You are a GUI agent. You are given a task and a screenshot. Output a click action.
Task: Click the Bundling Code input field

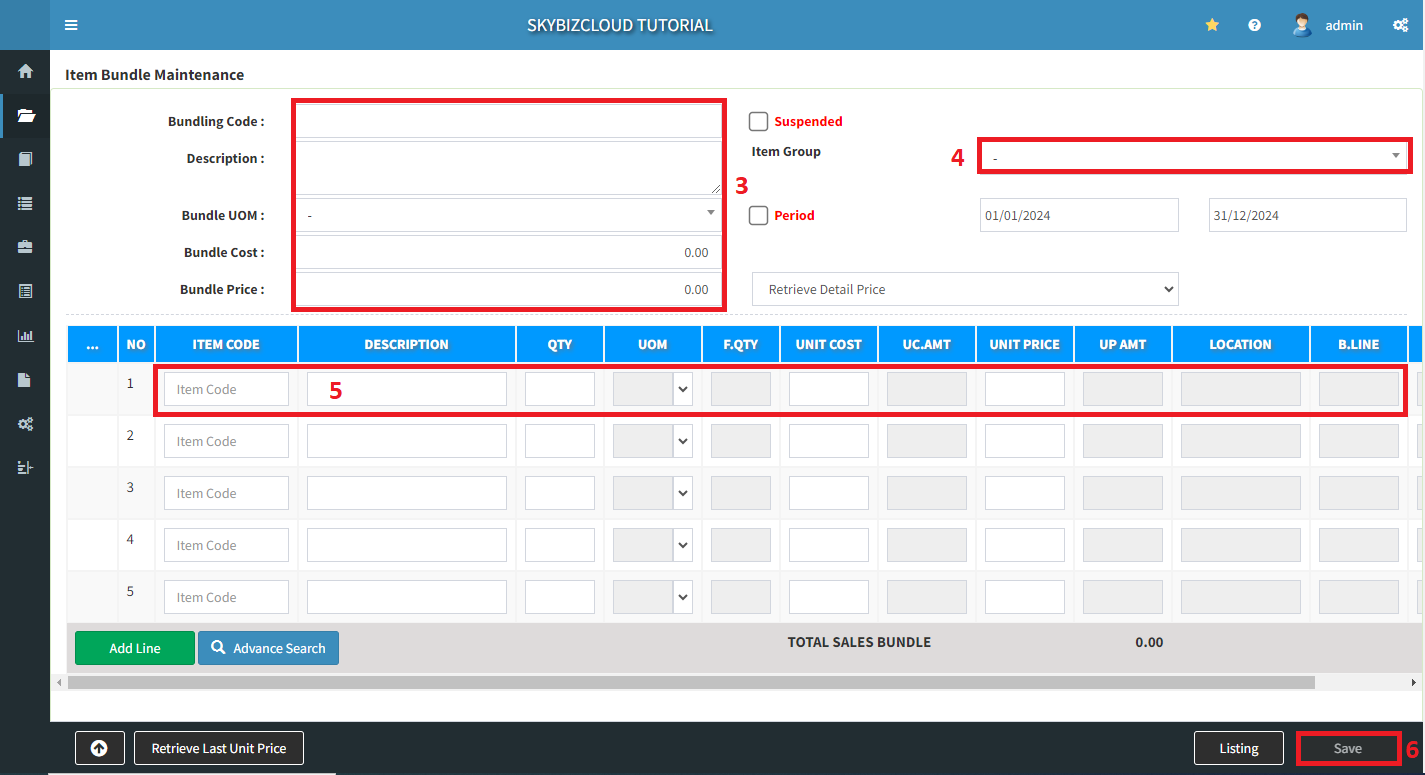[508, 121]
